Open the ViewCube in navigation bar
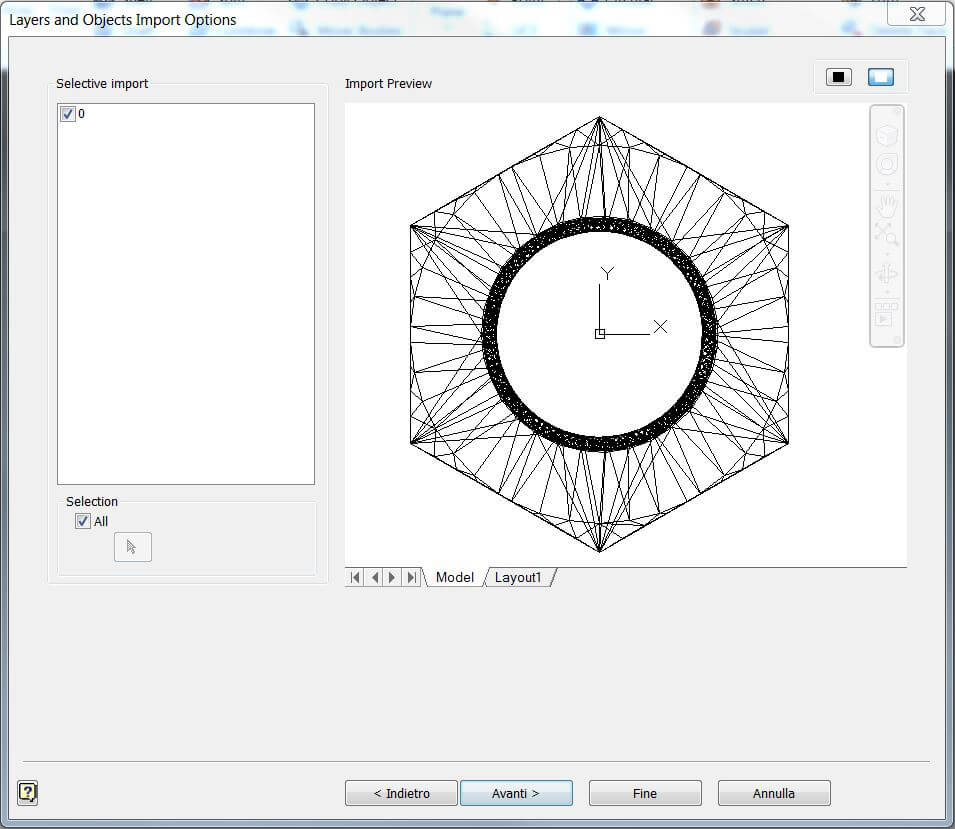The height and width of the screenshot is (829, 955). tap(887, 135)
